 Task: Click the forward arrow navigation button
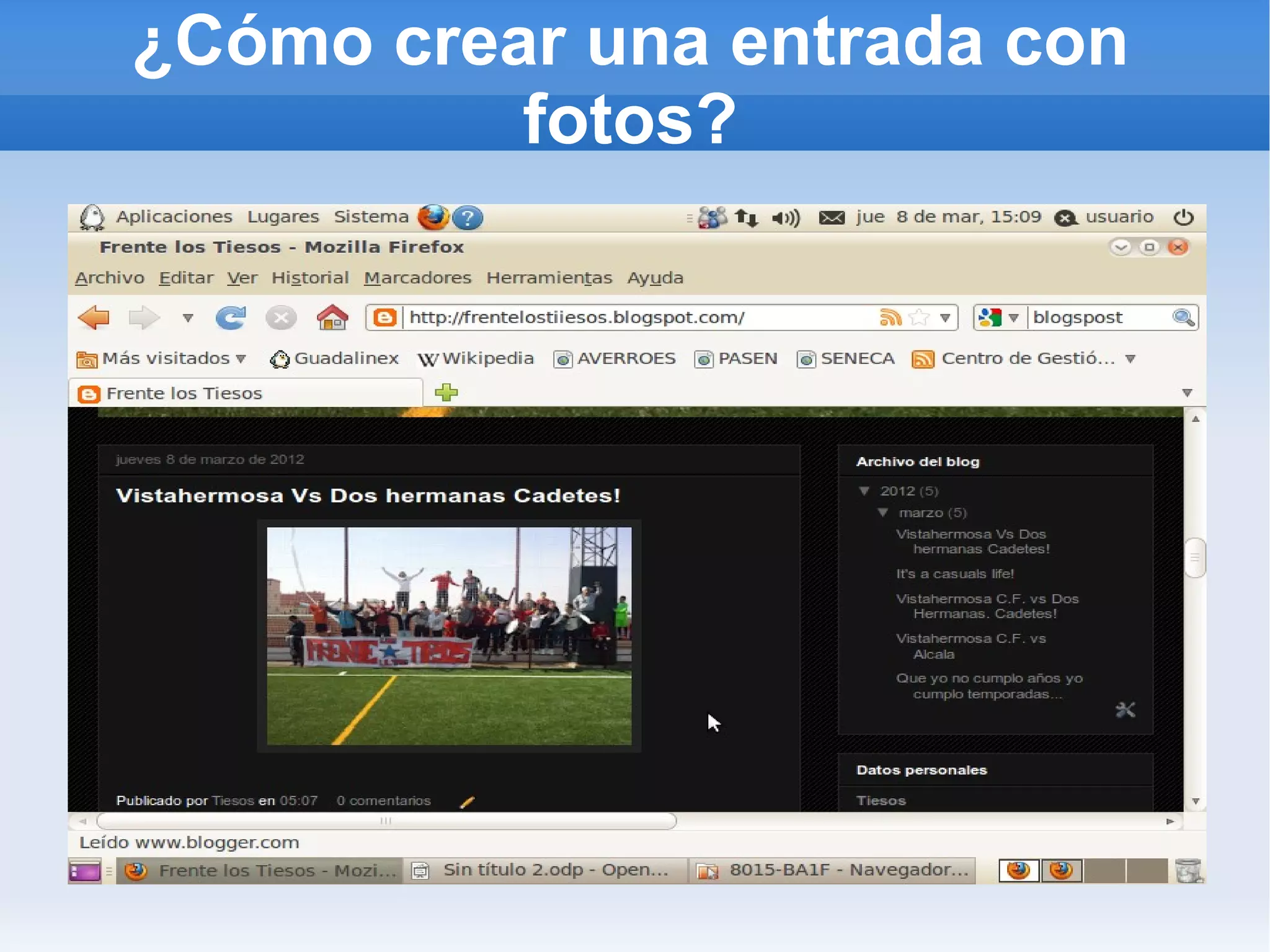144,318
